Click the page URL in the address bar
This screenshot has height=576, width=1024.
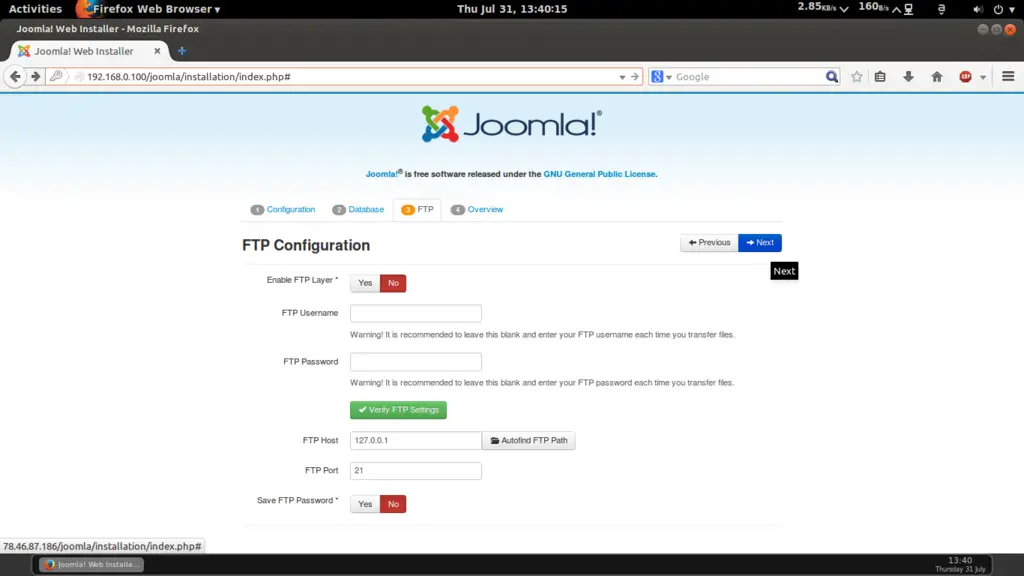[x=189, y=76]
